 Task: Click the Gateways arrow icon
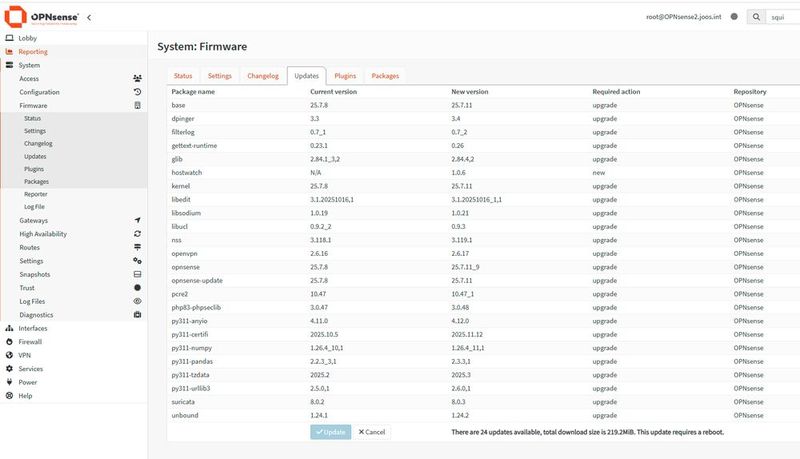(x=137, y=220)
